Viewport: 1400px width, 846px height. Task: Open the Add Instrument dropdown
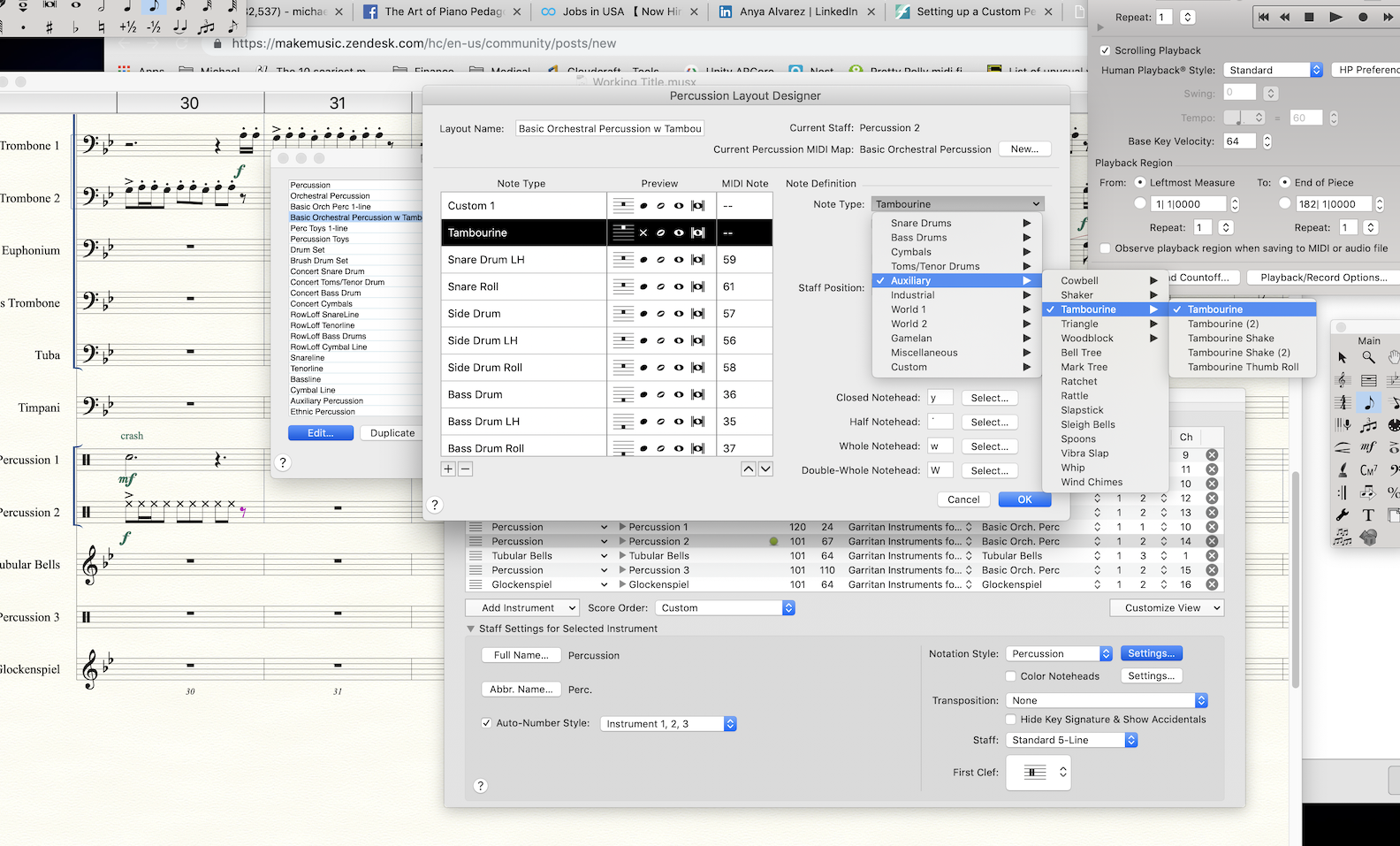pyautogui.click(x=522, y=608)
